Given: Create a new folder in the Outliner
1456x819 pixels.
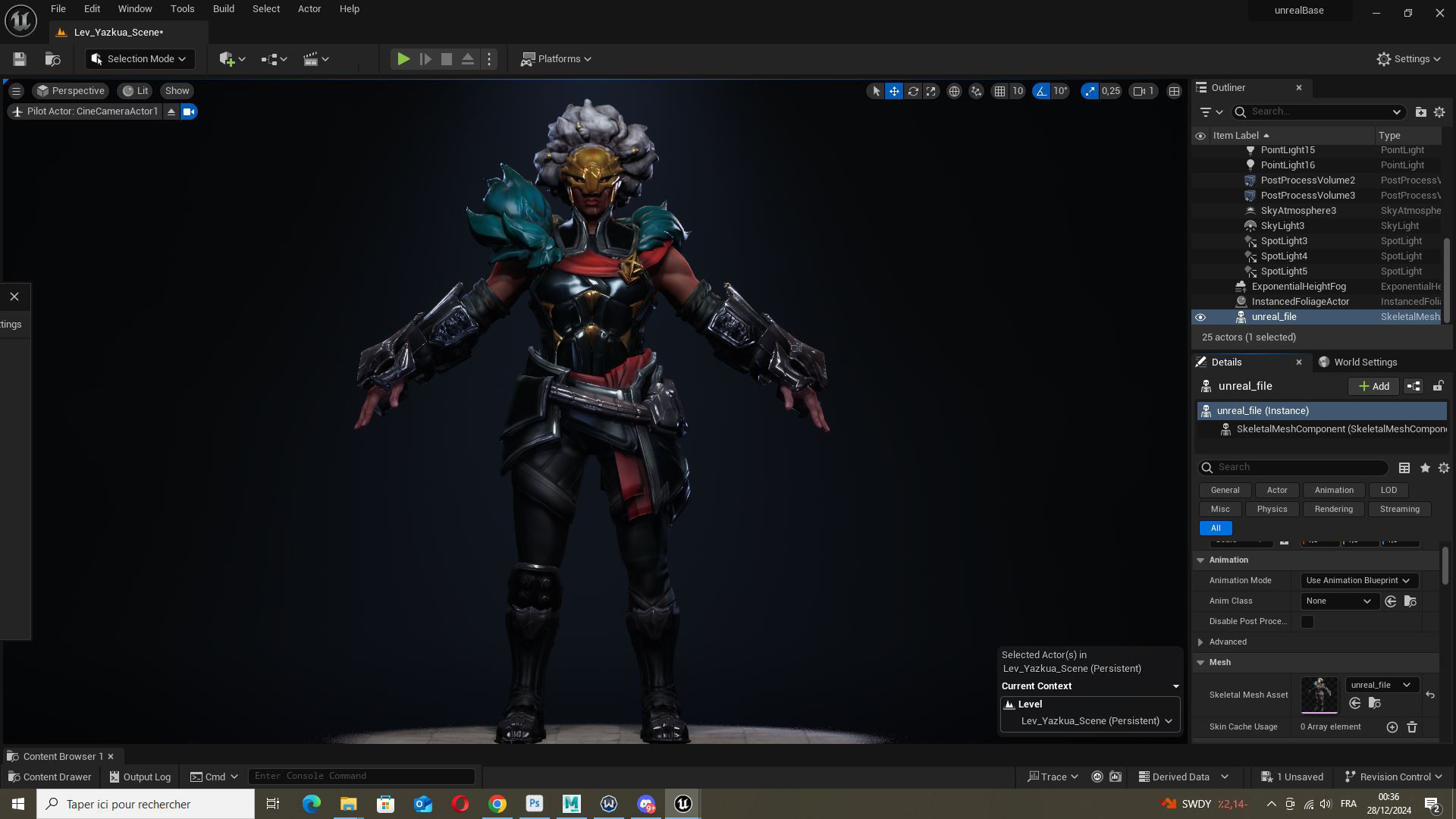Looking at the screenshot, I should point(1420,112).
